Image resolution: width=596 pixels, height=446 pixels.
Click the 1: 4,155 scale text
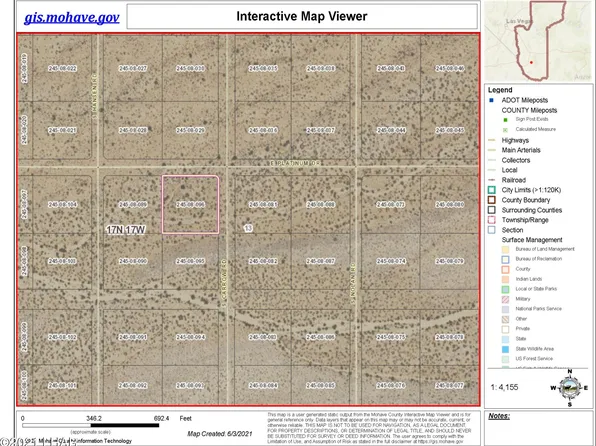504,387
